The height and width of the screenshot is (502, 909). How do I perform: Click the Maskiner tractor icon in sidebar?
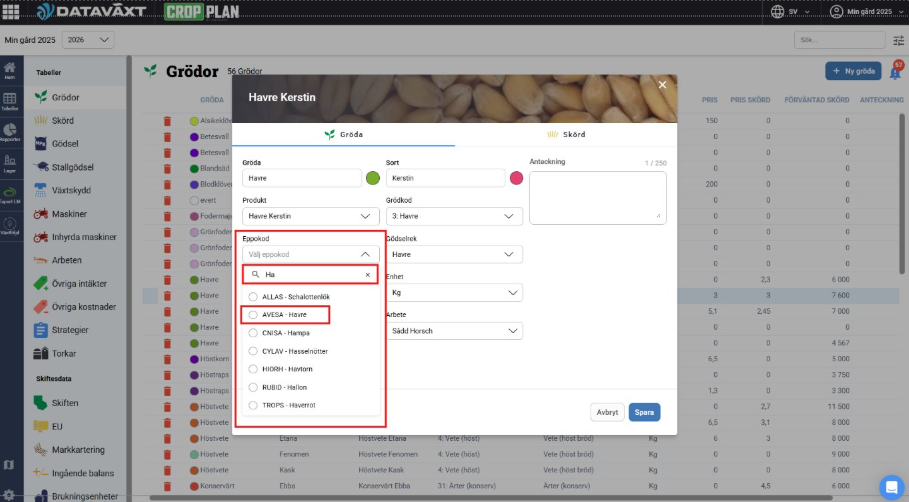(41, 213)
